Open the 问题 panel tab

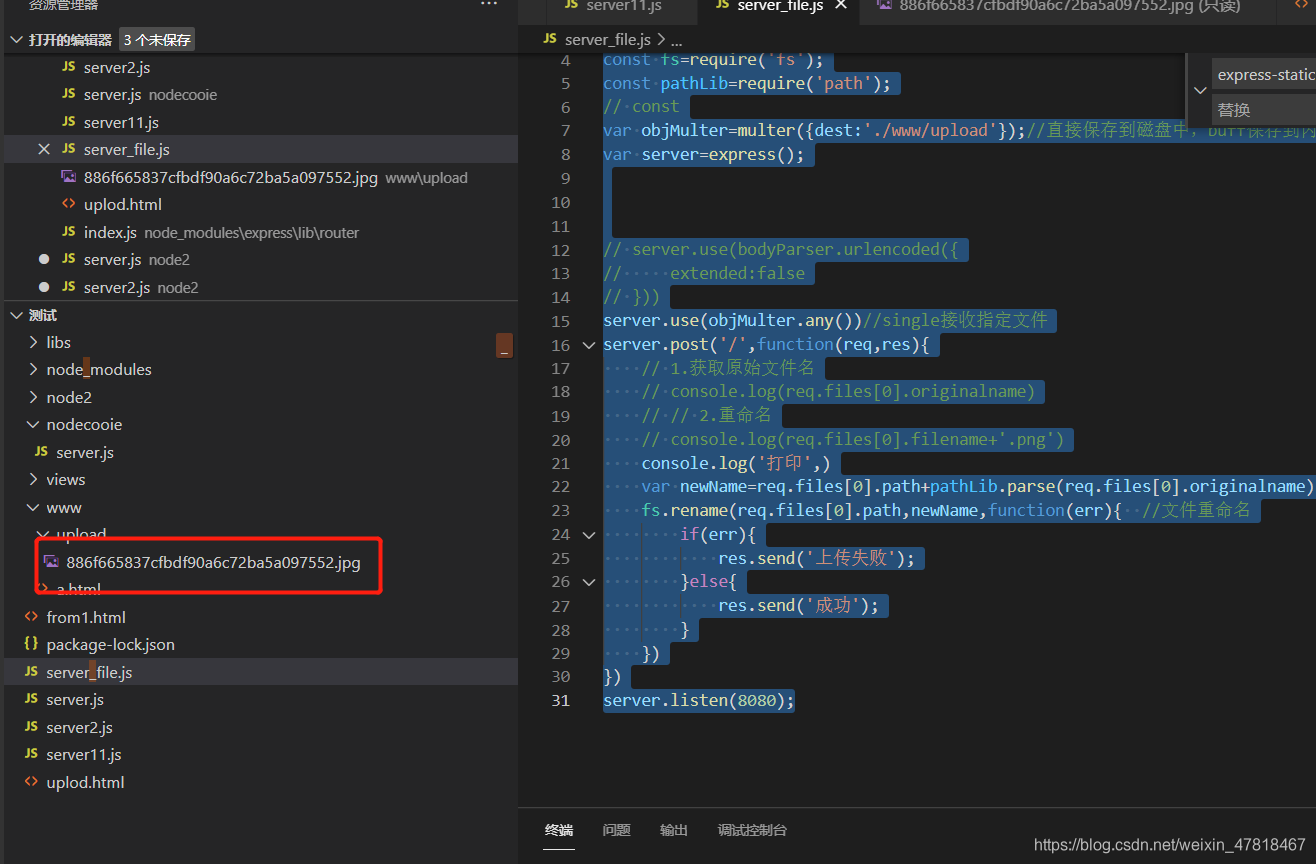click(617, 830)
